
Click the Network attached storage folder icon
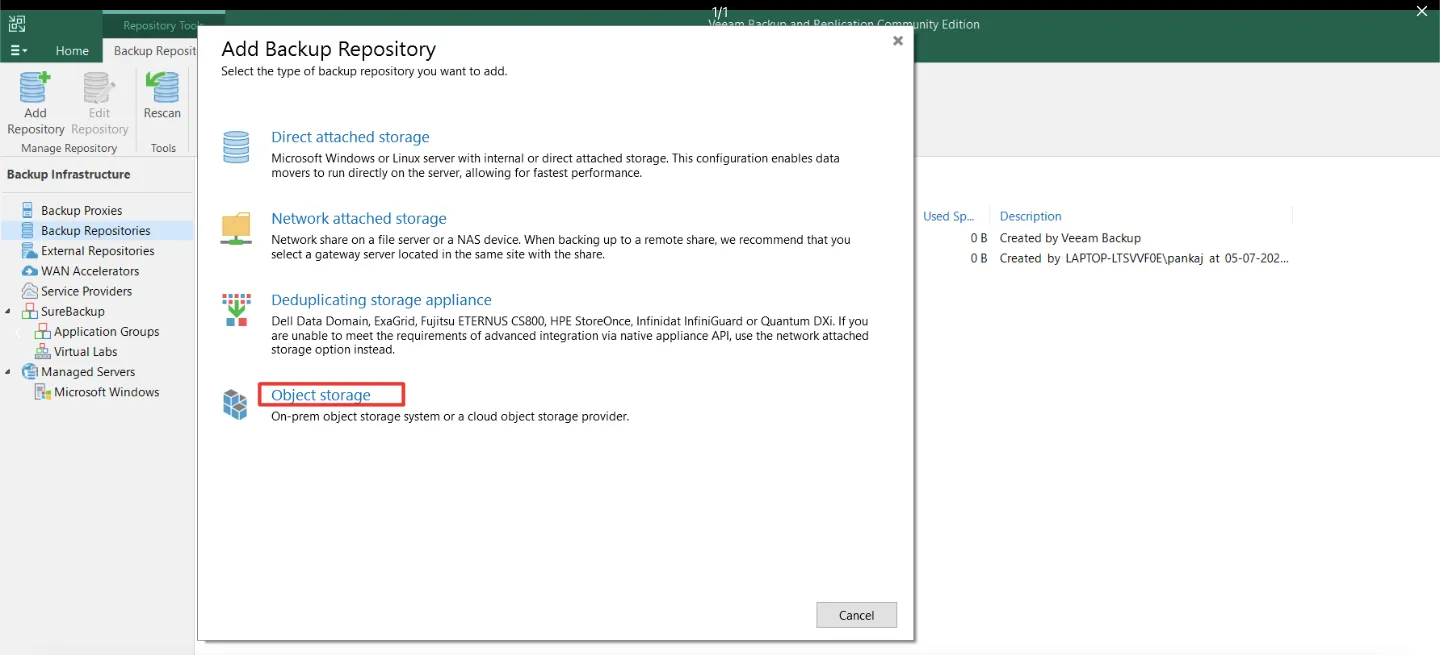point(236,229)
